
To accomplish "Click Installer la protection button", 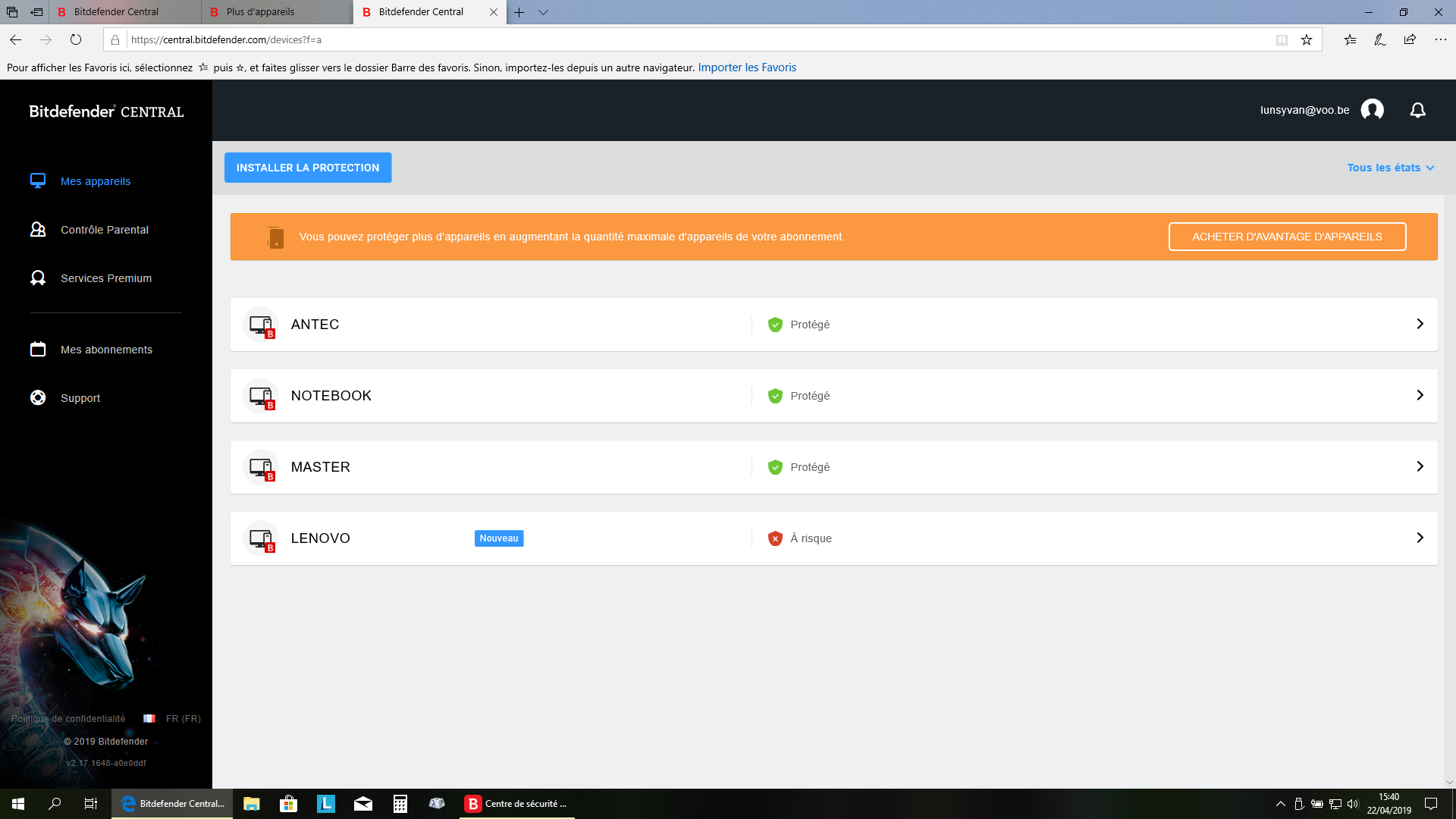I will coord(308,168).
